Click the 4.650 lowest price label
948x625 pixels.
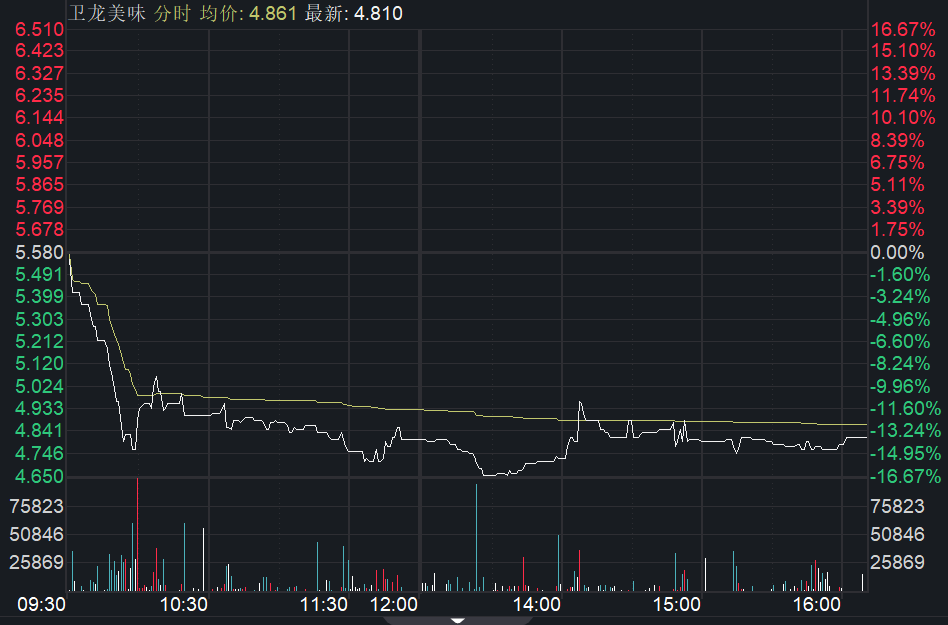pos(38,476)
